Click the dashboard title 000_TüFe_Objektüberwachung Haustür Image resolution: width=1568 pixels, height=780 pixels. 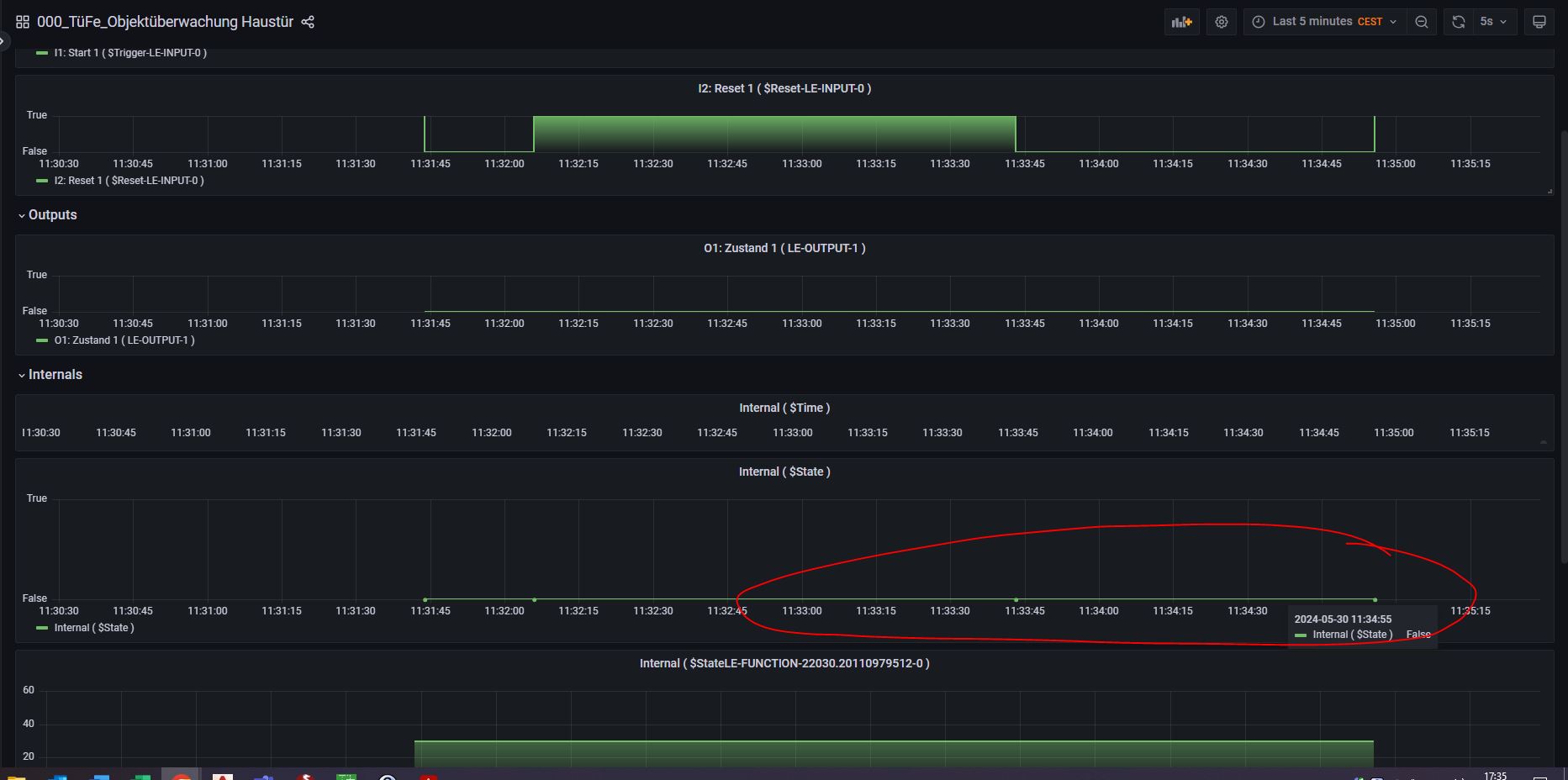(x=165, y=22)
